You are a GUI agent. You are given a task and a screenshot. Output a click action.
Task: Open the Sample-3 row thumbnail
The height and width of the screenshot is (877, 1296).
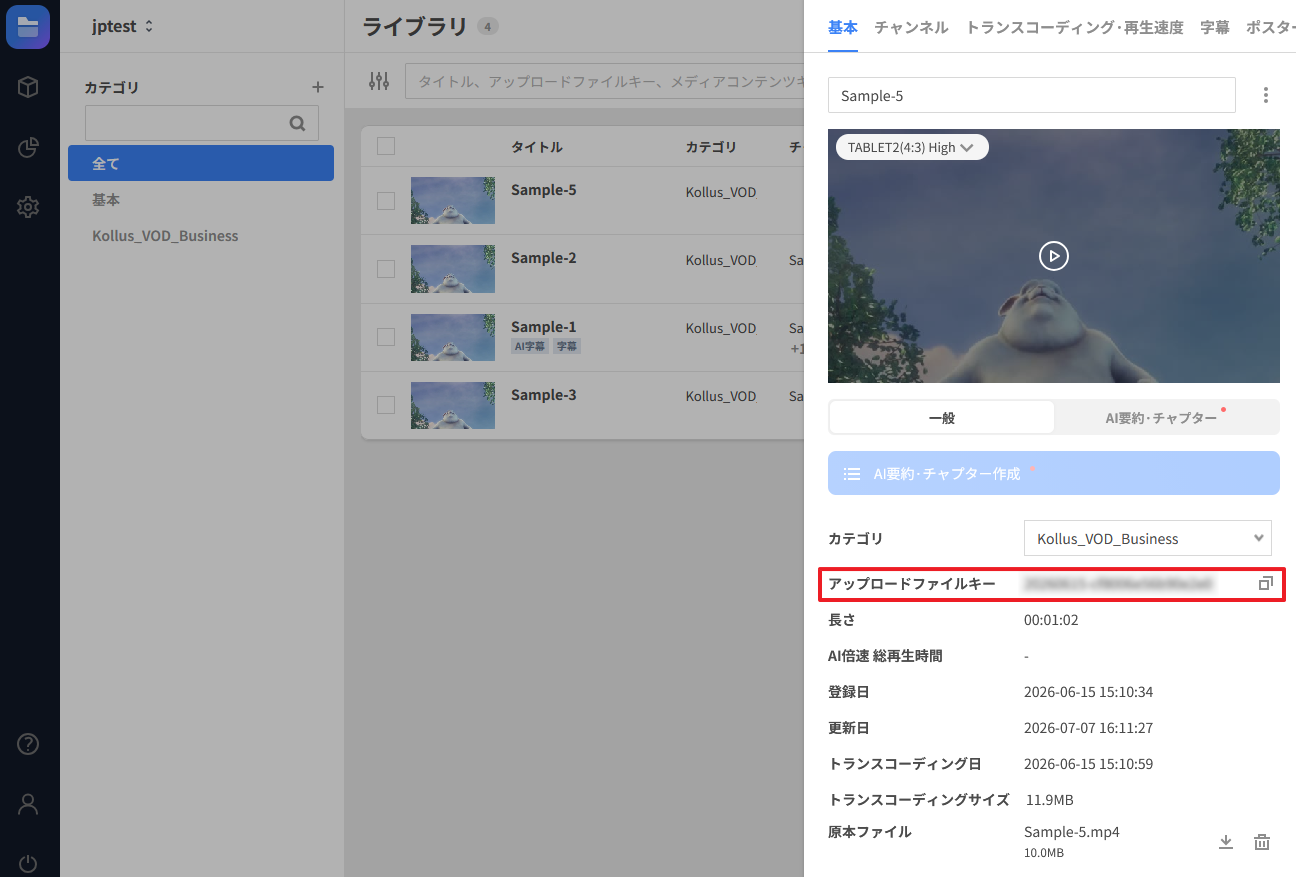point(453,405)
